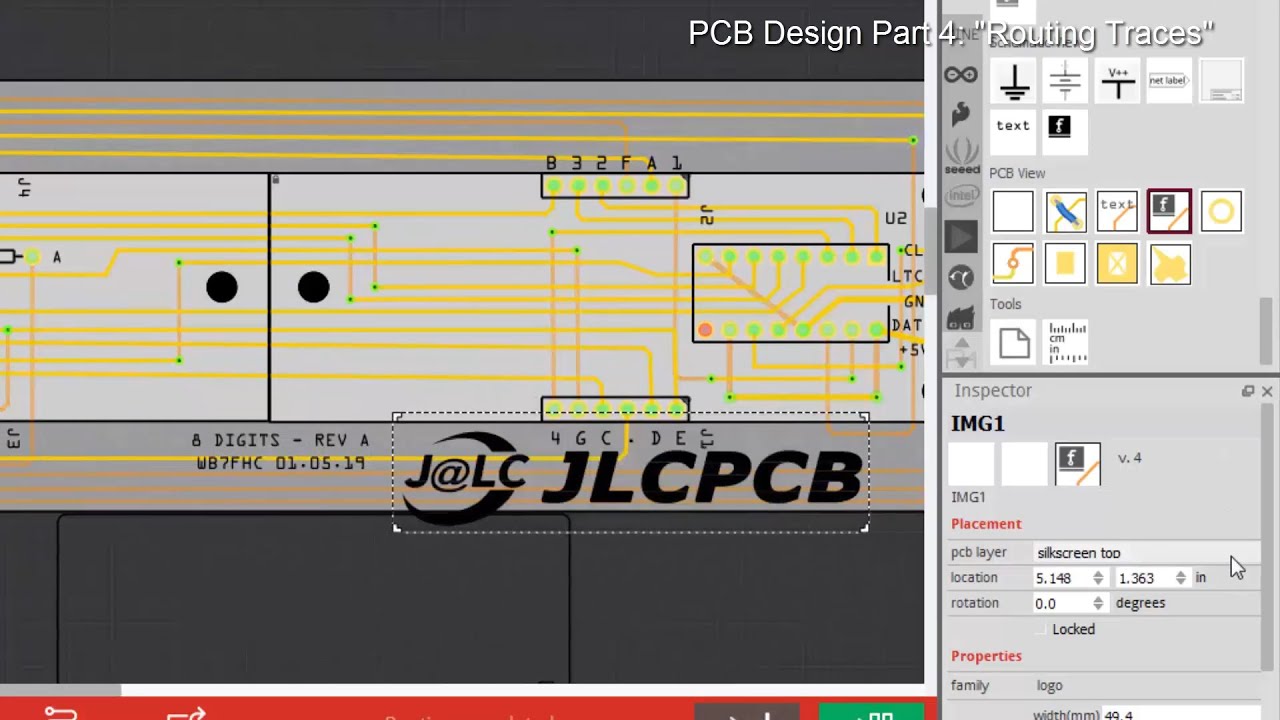Click the '8 DIGITS - REV A' silkscreen text
Screen dimensions: 1280x720
(280, 440)
